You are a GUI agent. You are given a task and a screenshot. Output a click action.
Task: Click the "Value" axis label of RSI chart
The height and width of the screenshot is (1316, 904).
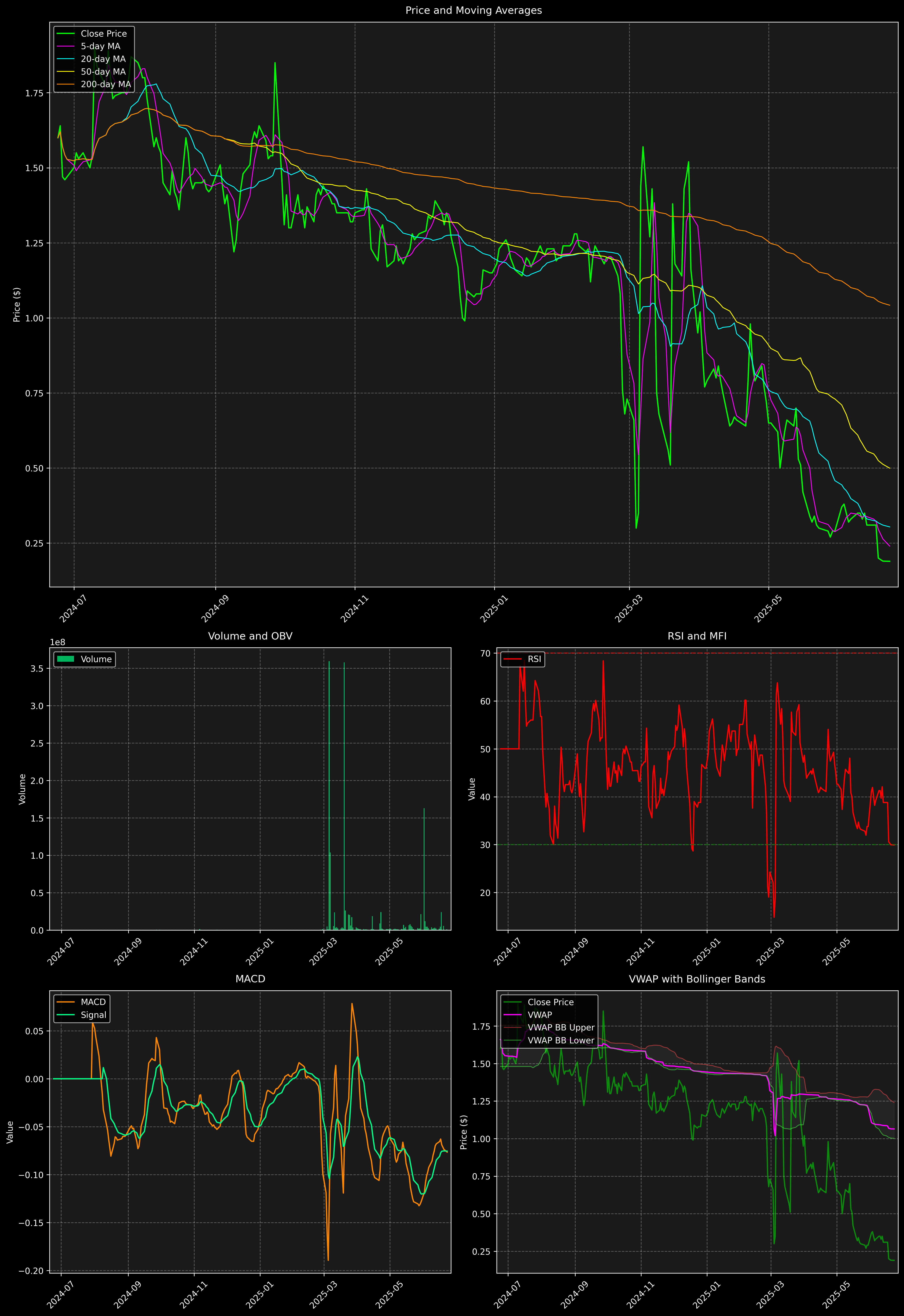(472, 789)
